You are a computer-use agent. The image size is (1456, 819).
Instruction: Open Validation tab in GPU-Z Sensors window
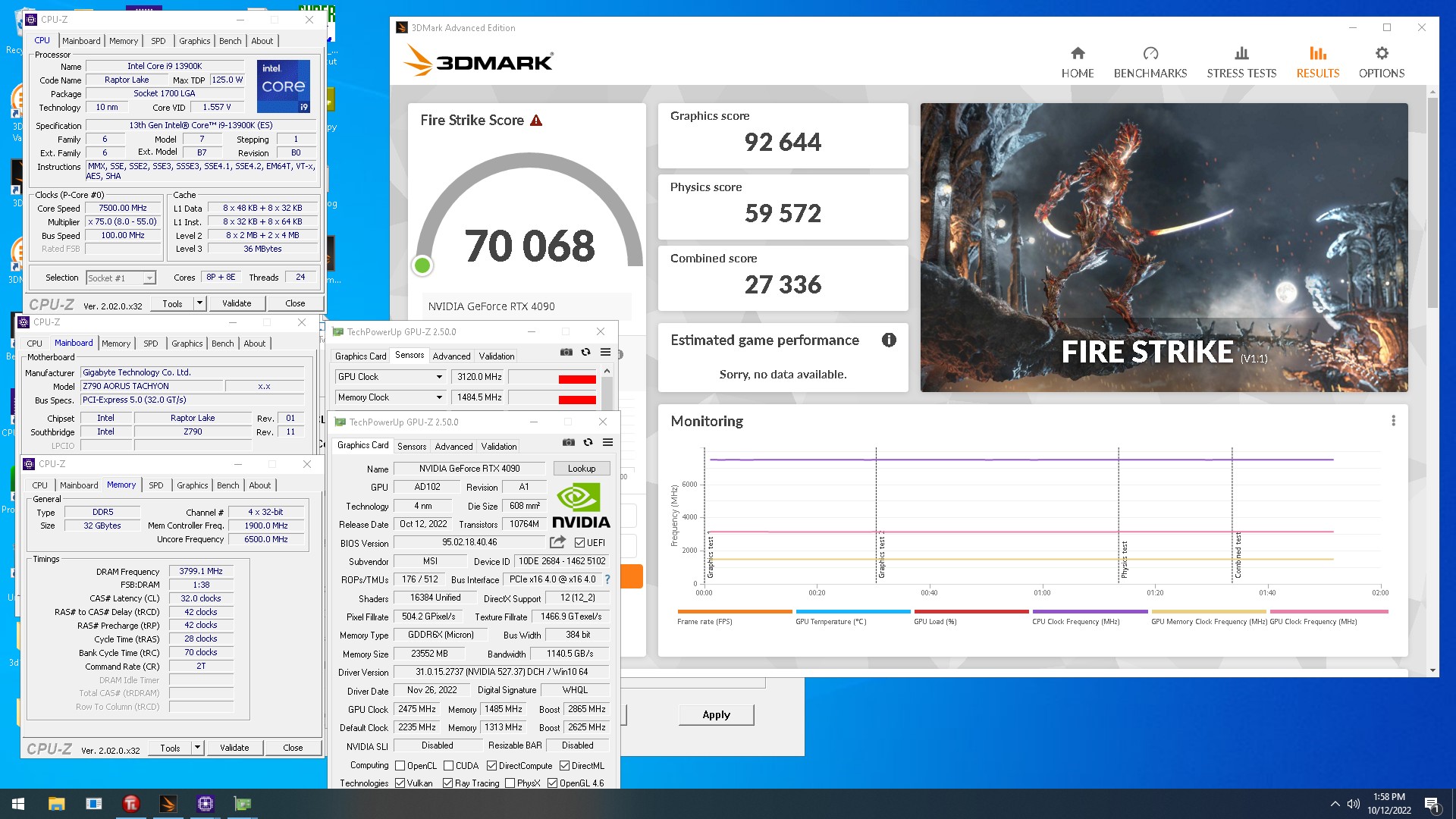click(x=497, y=356)
